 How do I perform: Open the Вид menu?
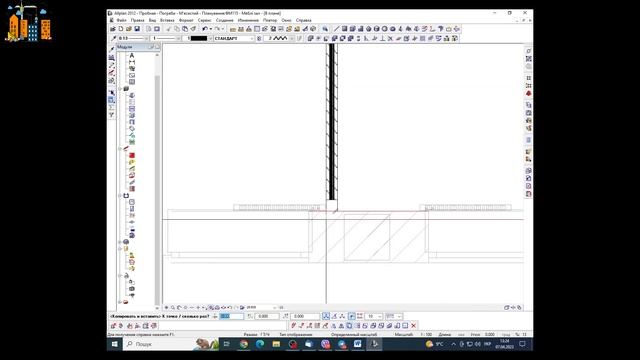[x=152, y=20]
